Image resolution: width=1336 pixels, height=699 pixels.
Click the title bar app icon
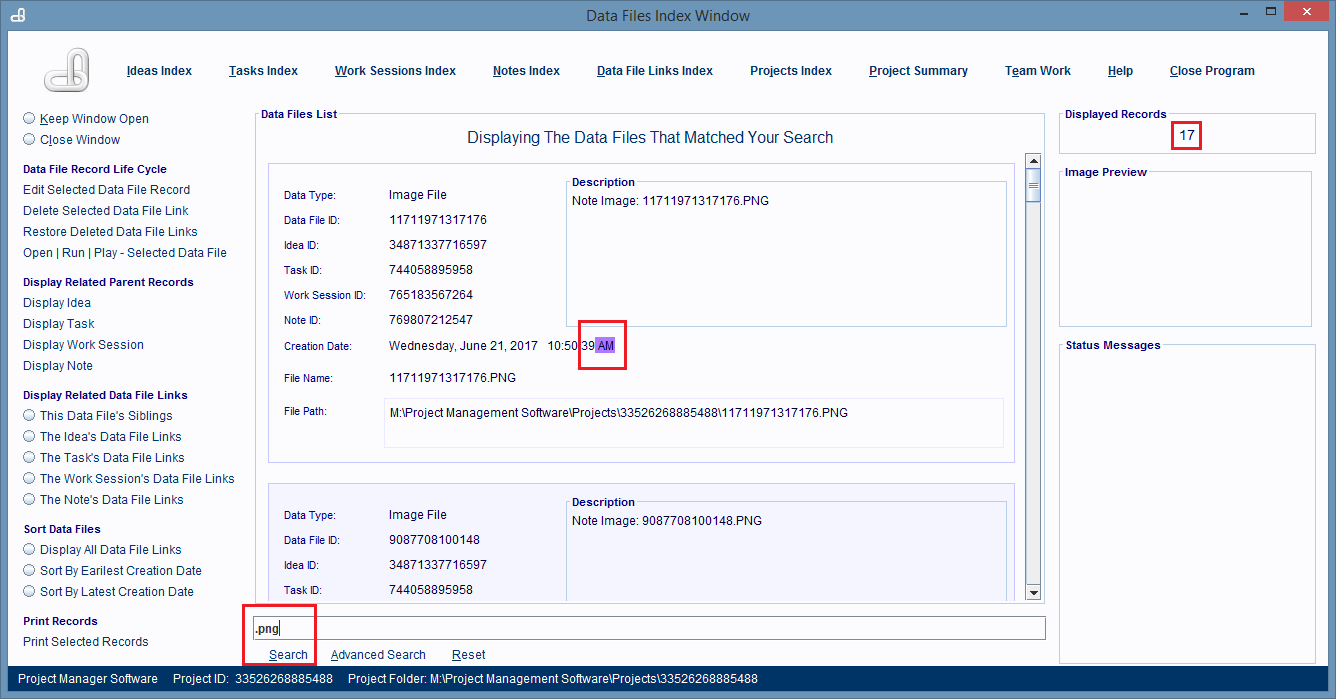(17, 15)
